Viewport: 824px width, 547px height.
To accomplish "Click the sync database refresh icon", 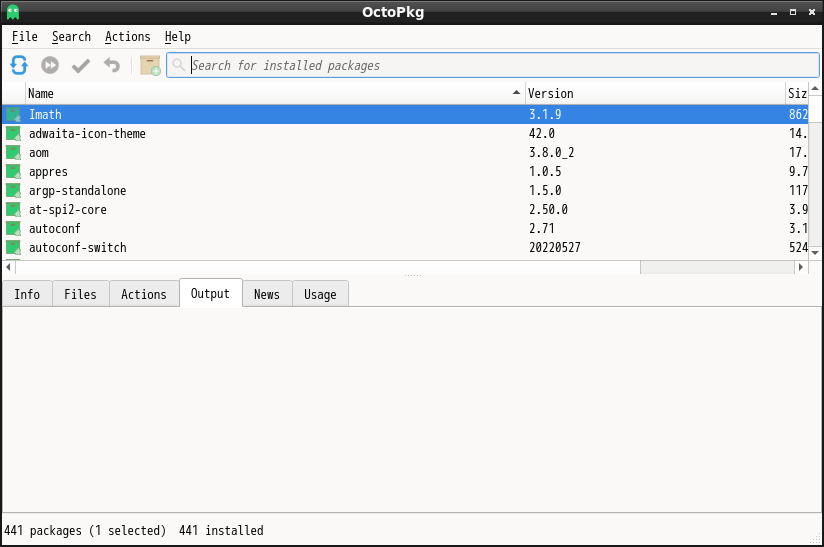I will [19, 65].
